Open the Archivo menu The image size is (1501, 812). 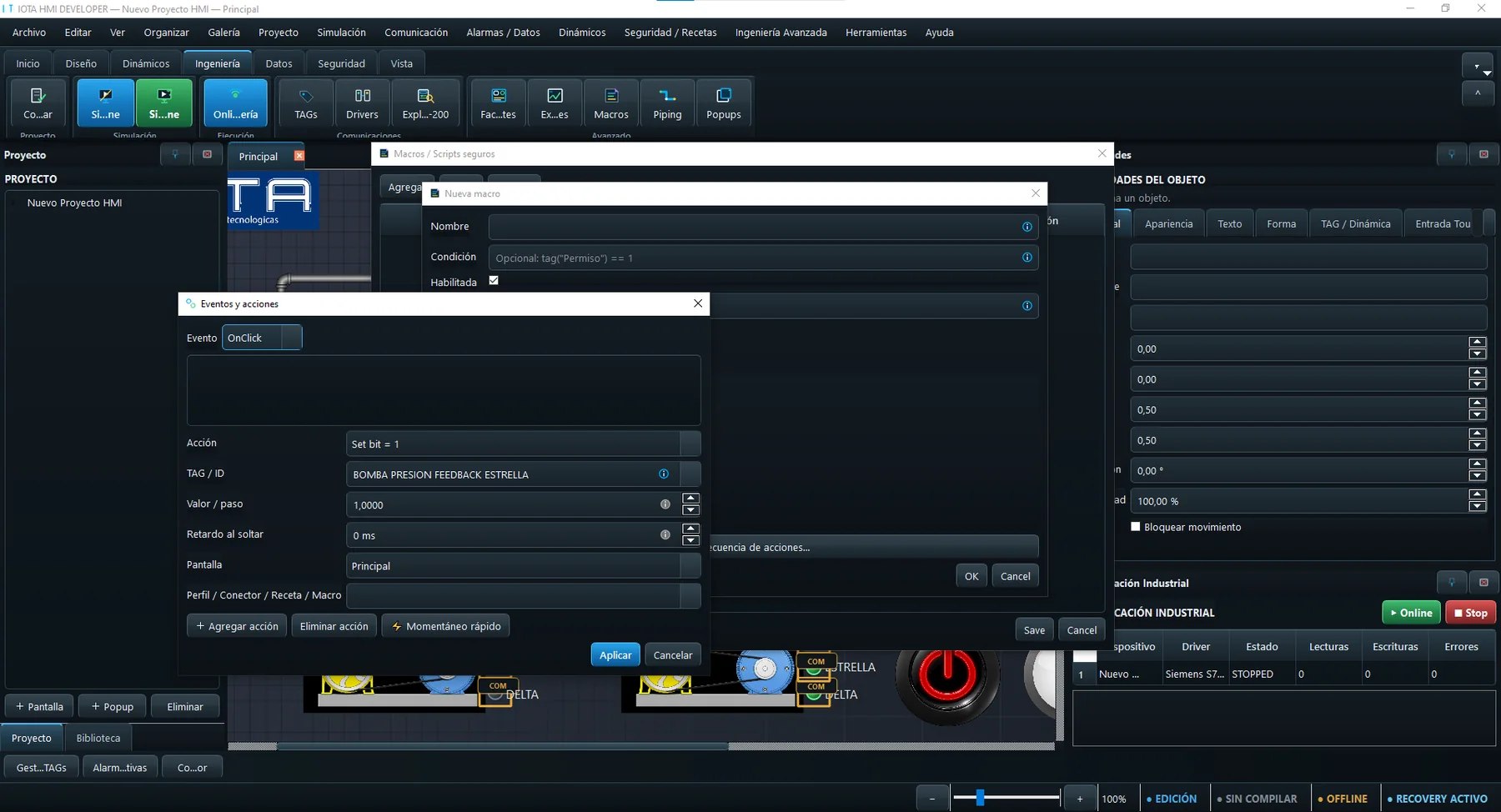29,33
